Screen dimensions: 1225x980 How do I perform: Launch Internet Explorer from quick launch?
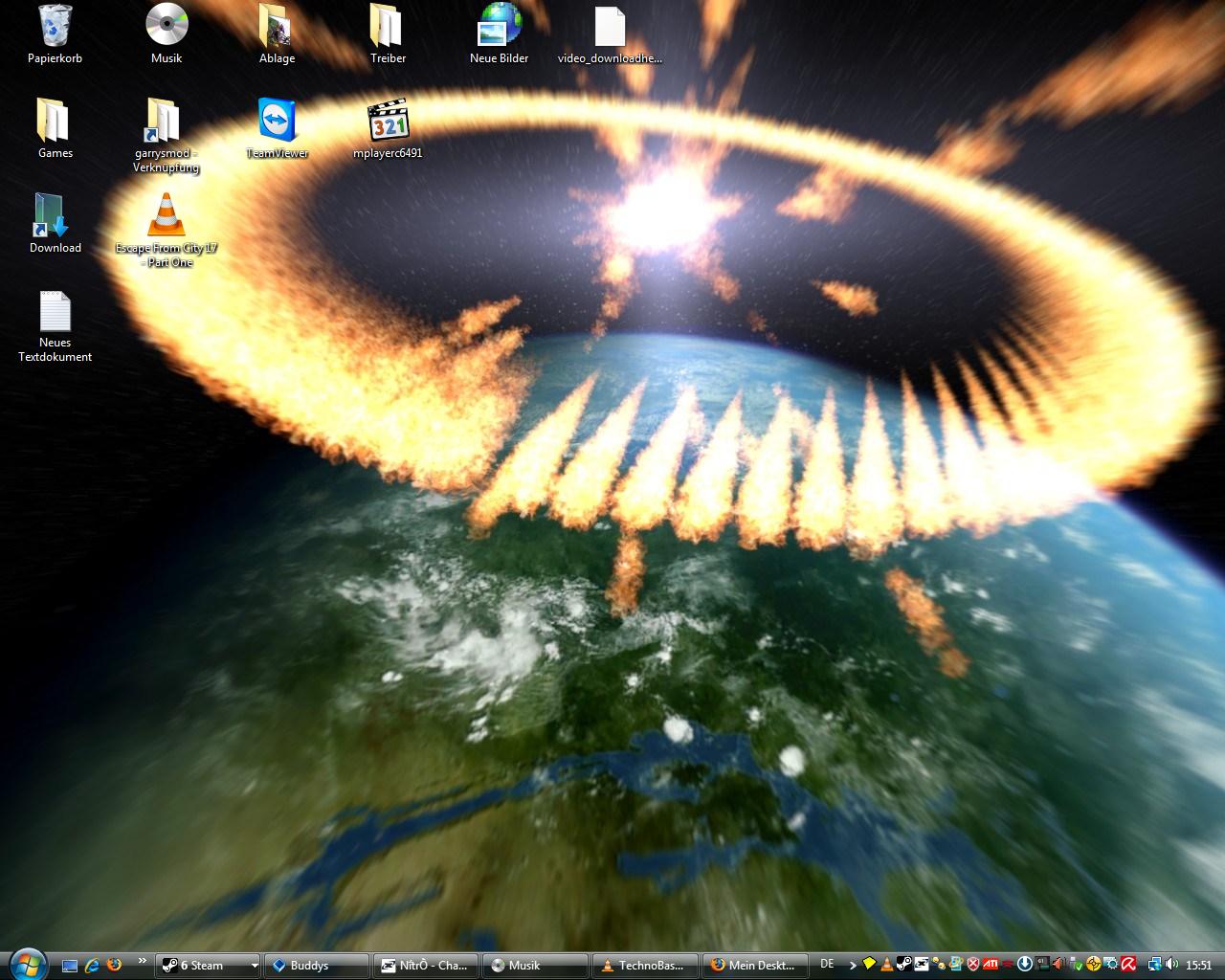92,965
